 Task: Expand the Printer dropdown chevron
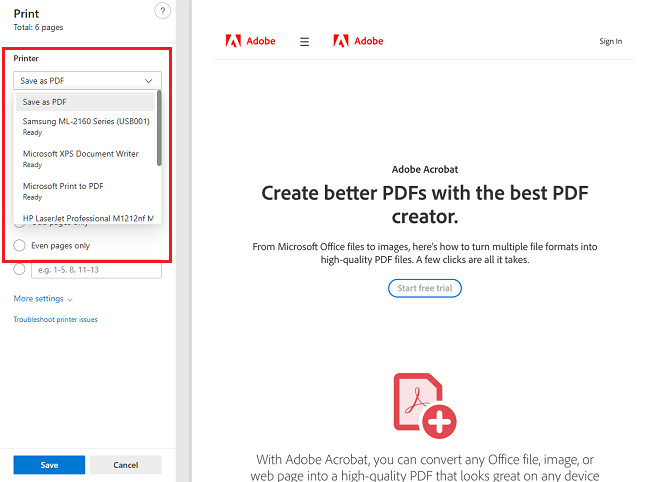pos(148,80)
